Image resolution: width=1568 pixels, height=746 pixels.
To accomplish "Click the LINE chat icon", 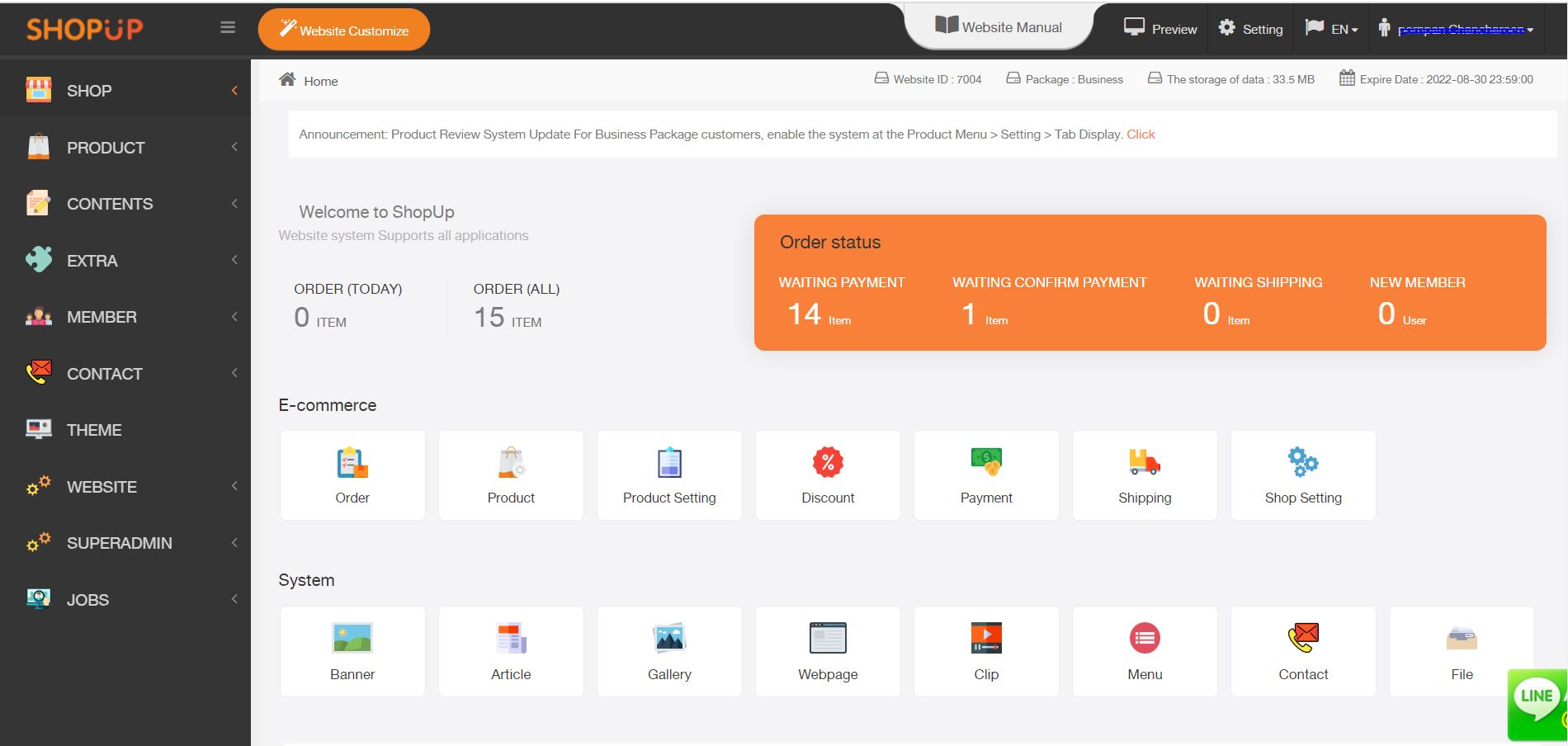I will coord(1537,704).
